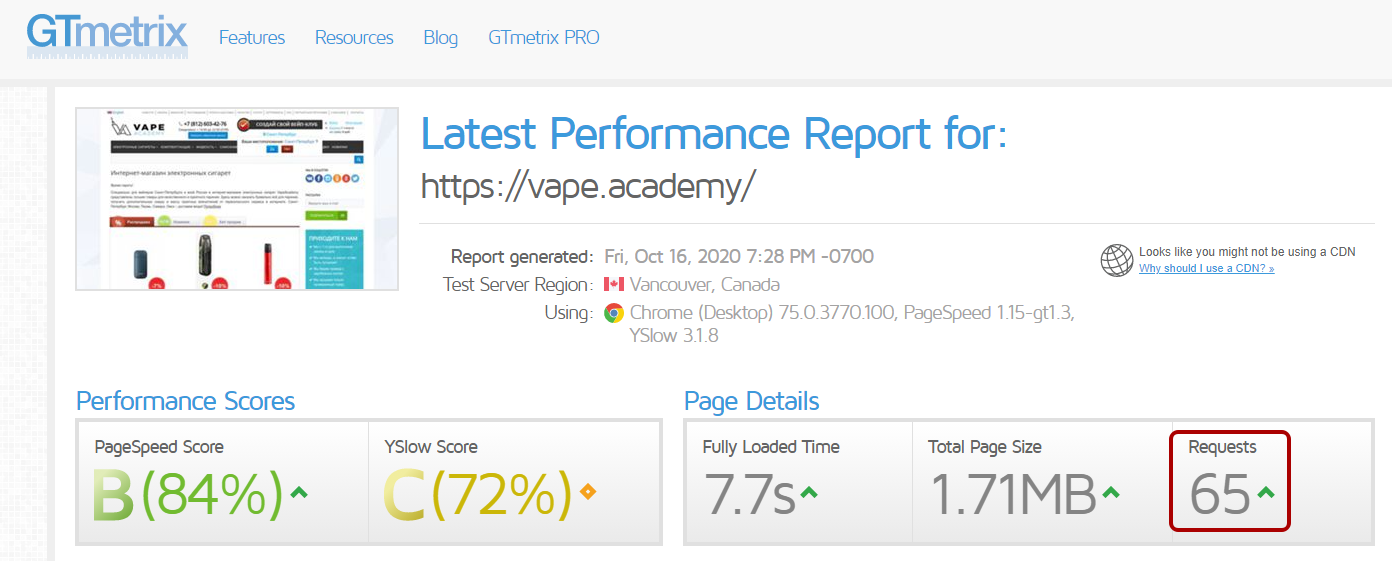This screenshot has width=1392, height=561.
Task: Click orange diamond beside YSlow Score
Action: pos(587,491)
